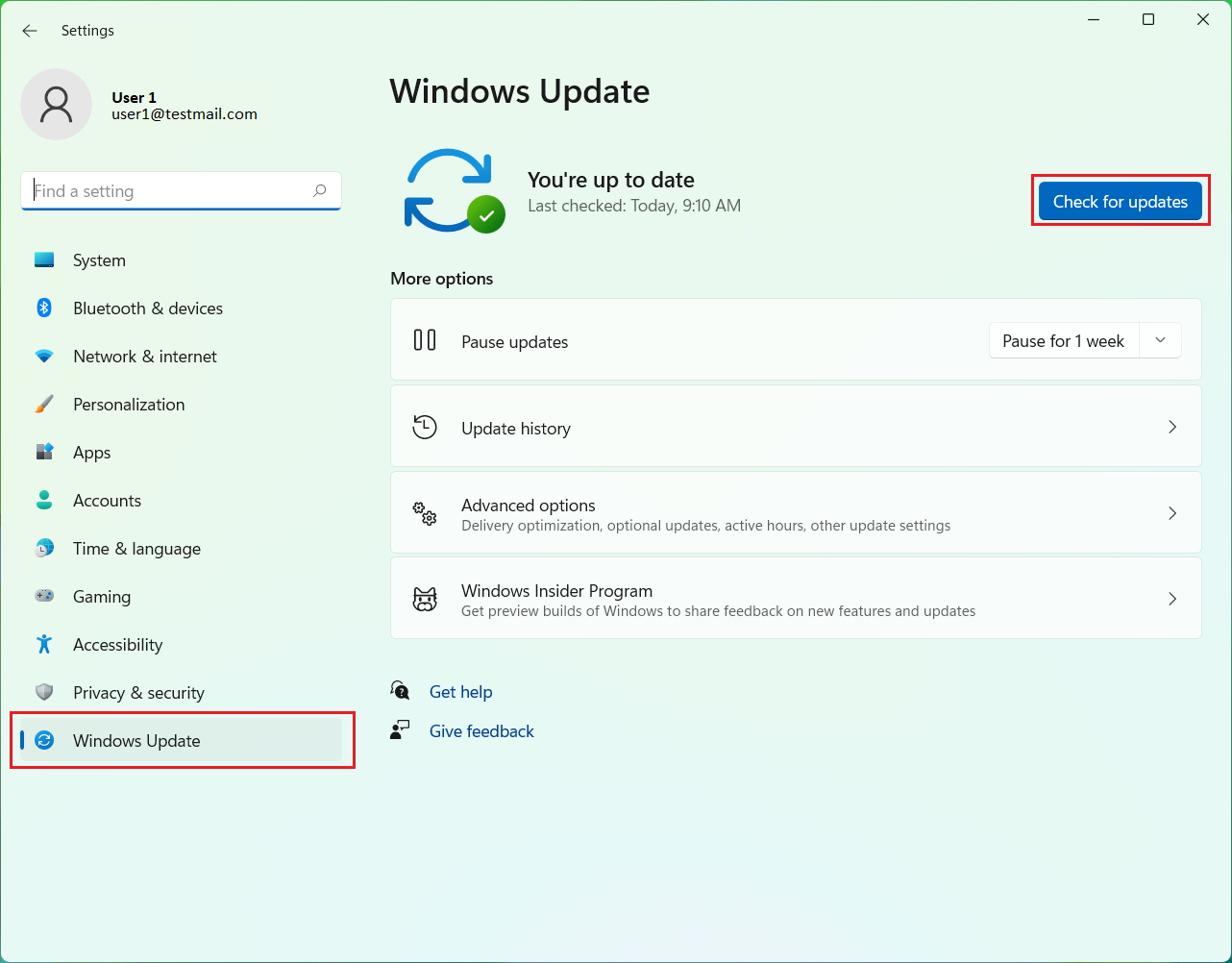Select the System icon in sidebar
The image size is (1232, 963).
[x=44, y=259]
